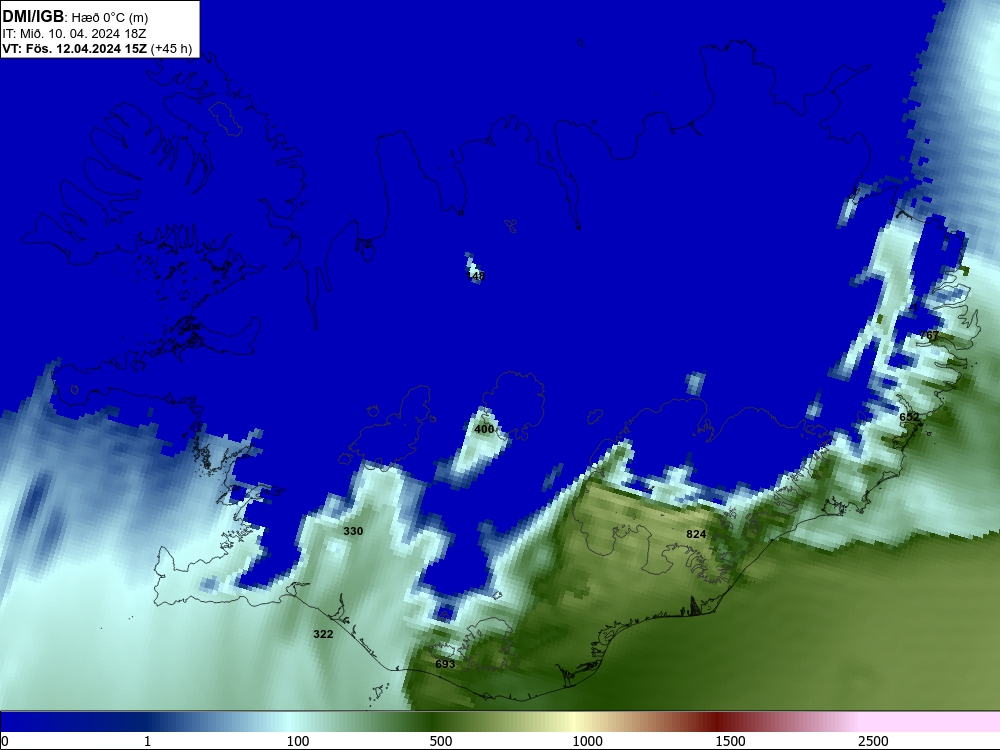
Task: Click the 322 height value label
Action: tap(323, 634)
